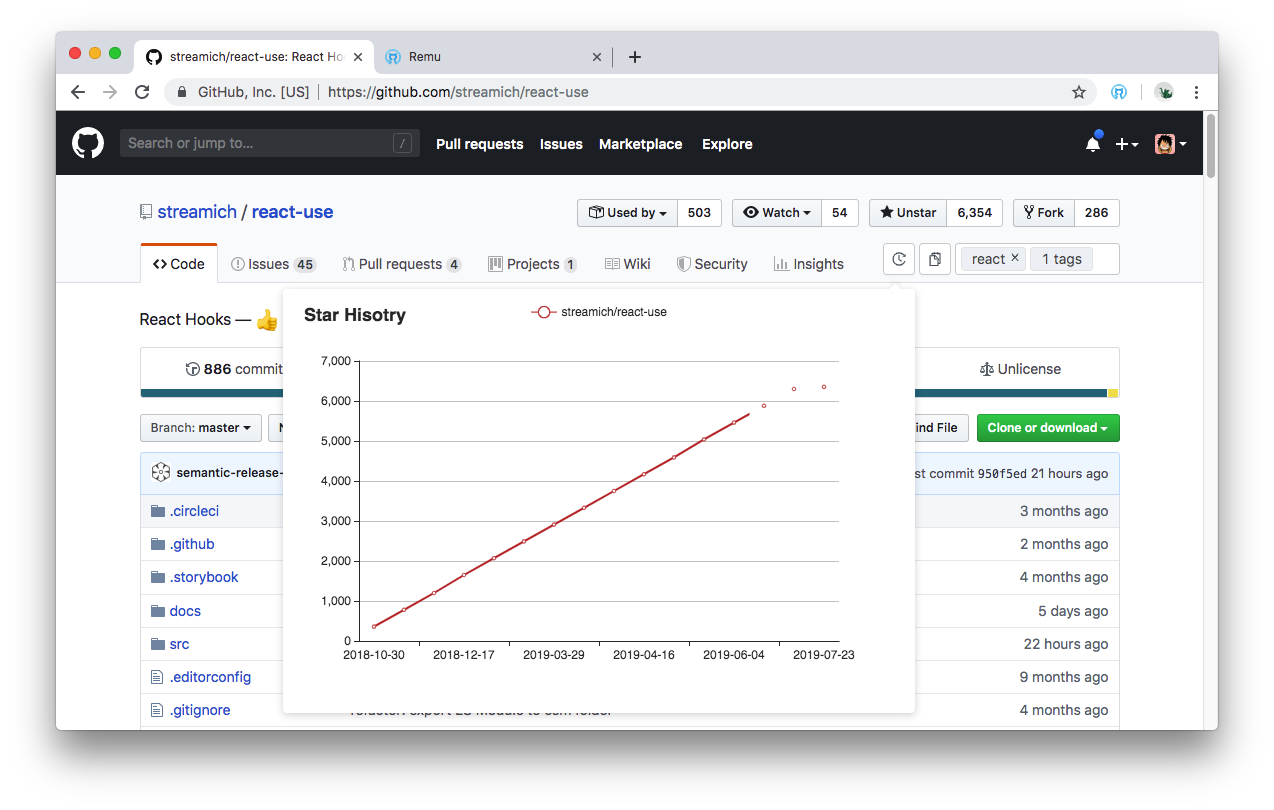
Task: Open a new browser tab
Action: (634, 57)
